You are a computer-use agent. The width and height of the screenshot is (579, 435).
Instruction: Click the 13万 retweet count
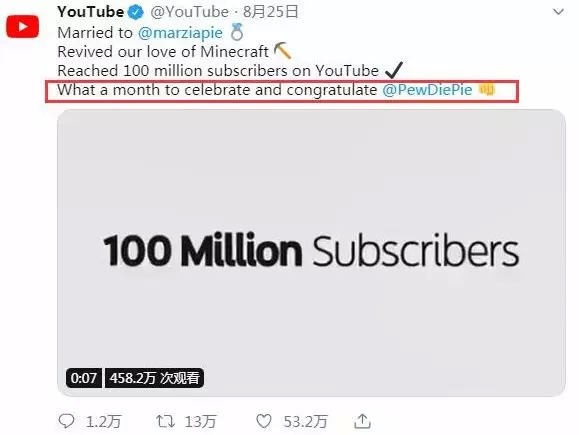tap(201, 421)
